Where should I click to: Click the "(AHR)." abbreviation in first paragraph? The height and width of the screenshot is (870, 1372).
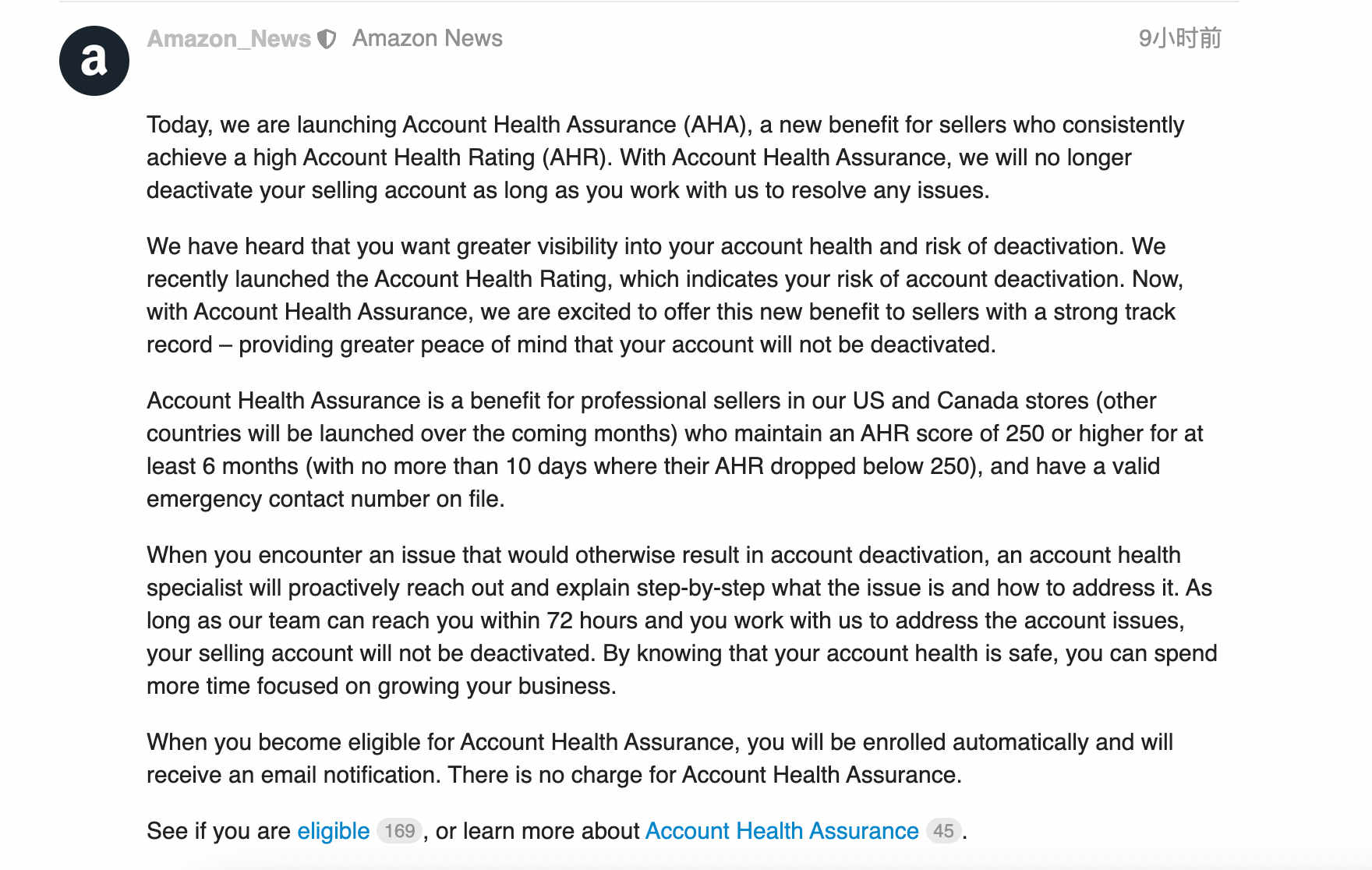click(578, 157)
